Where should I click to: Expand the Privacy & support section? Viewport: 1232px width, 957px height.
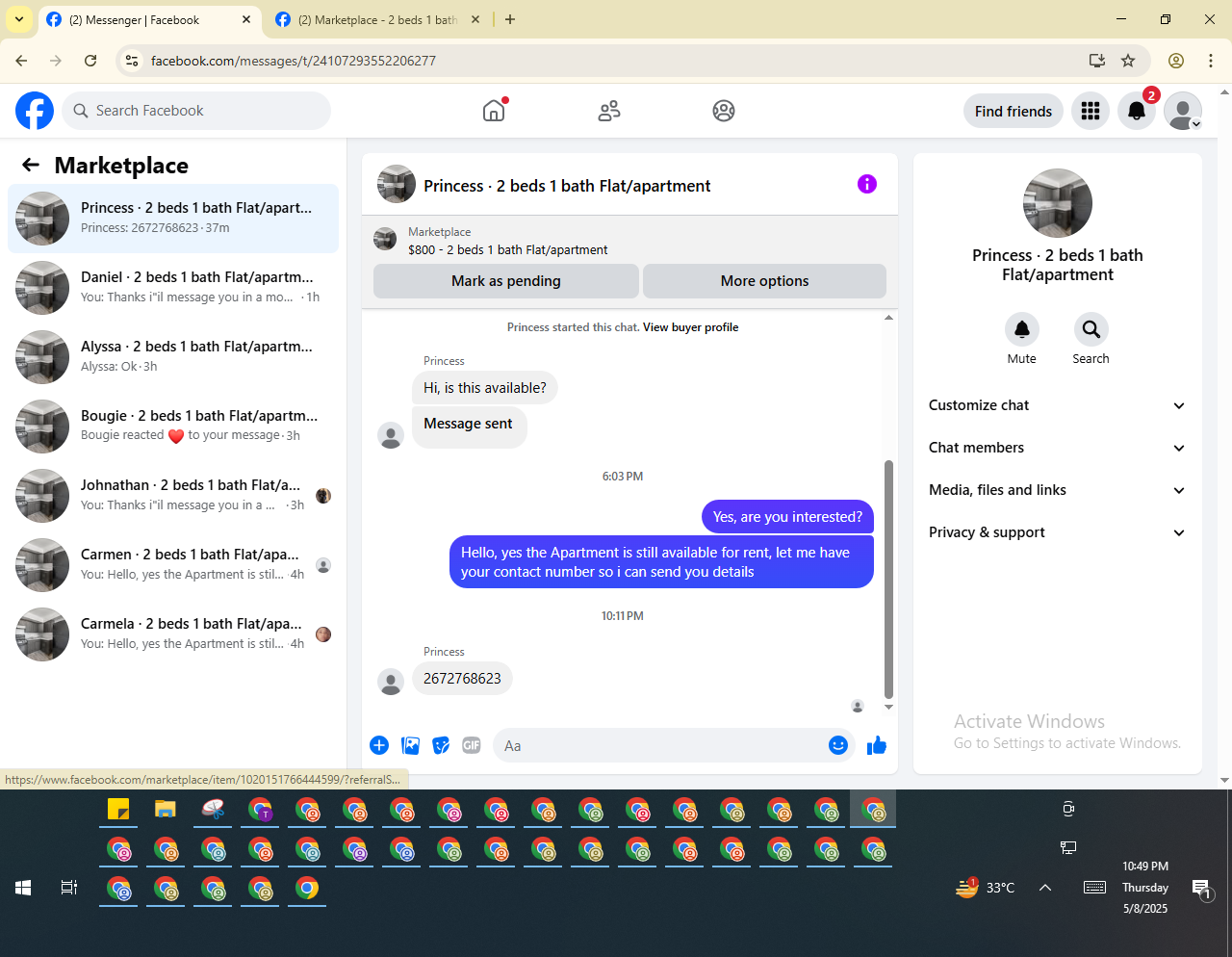tap(1058, 532)
